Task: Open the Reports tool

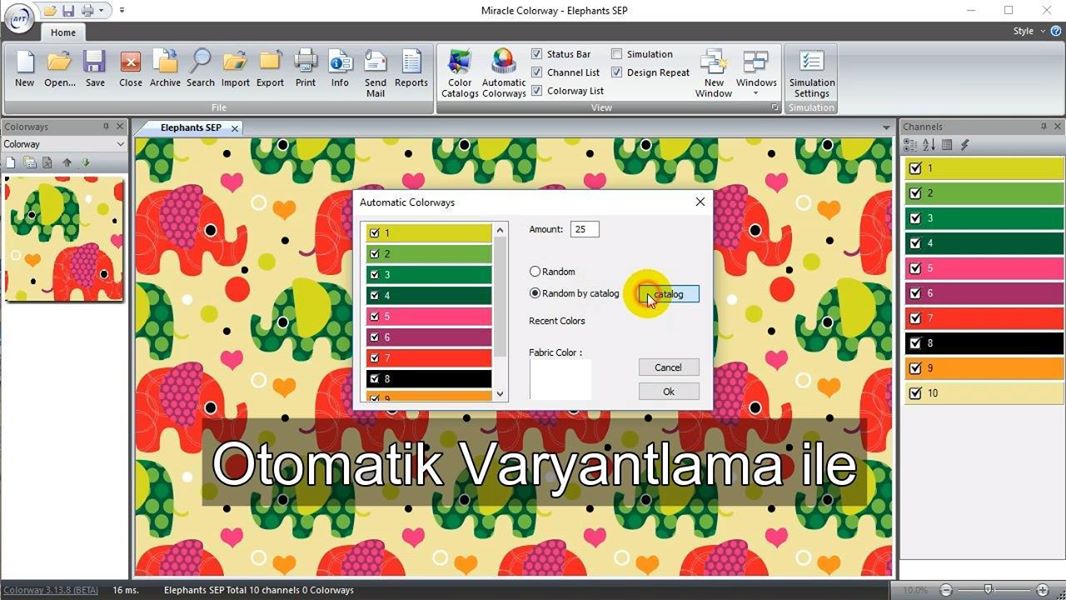Action: 411,69
